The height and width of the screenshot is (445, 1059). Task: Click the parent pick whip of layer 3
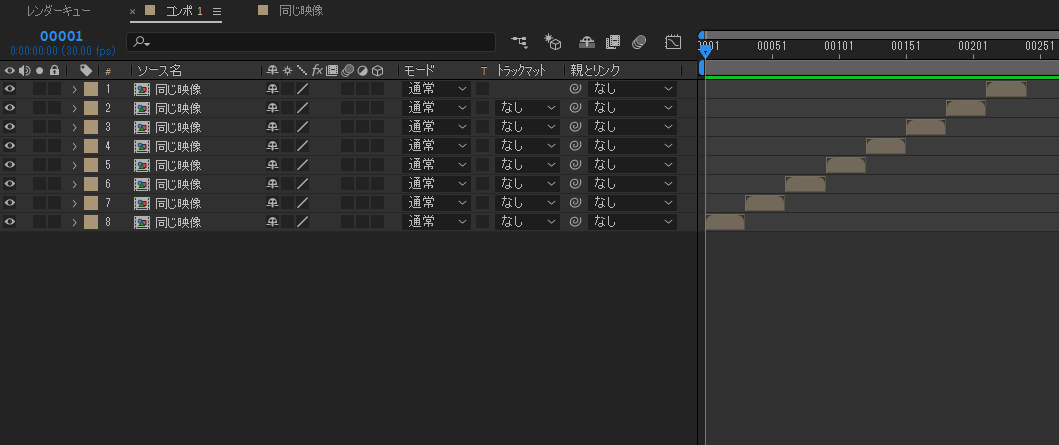(x=575, y=127)
